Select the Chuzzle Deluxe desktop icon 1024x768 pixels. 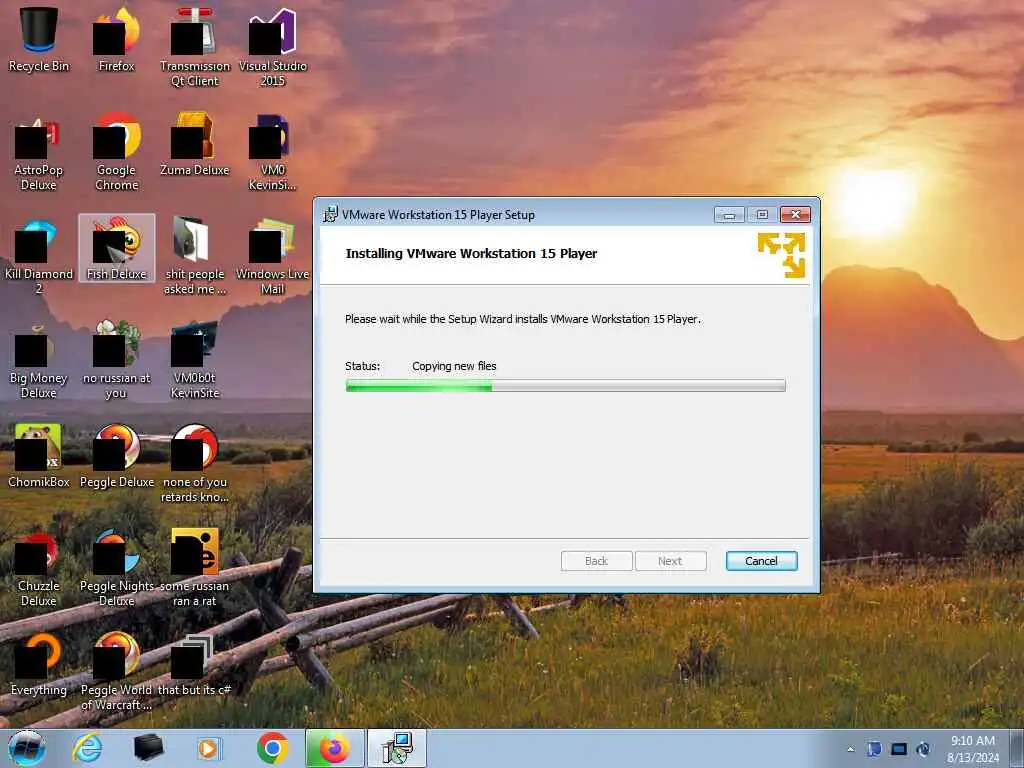click(x=39, y=568)
